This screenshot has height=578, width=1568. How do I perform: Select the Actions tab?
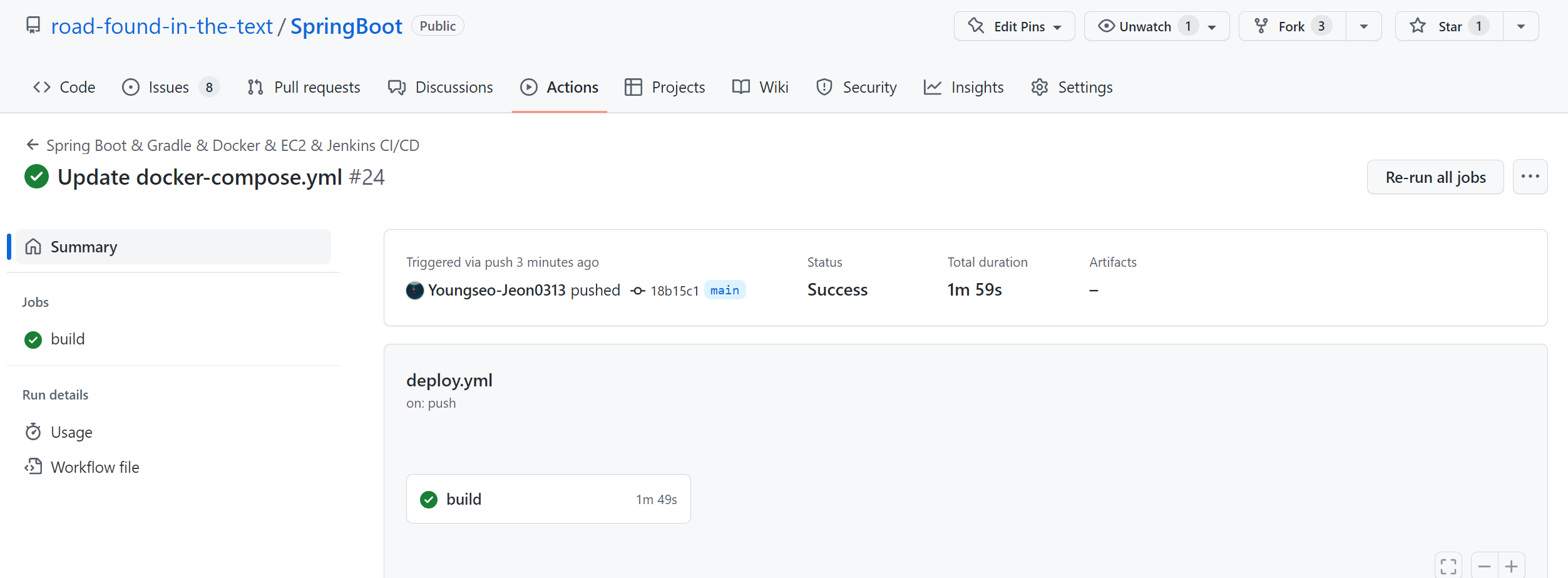[x=559, y=87]
